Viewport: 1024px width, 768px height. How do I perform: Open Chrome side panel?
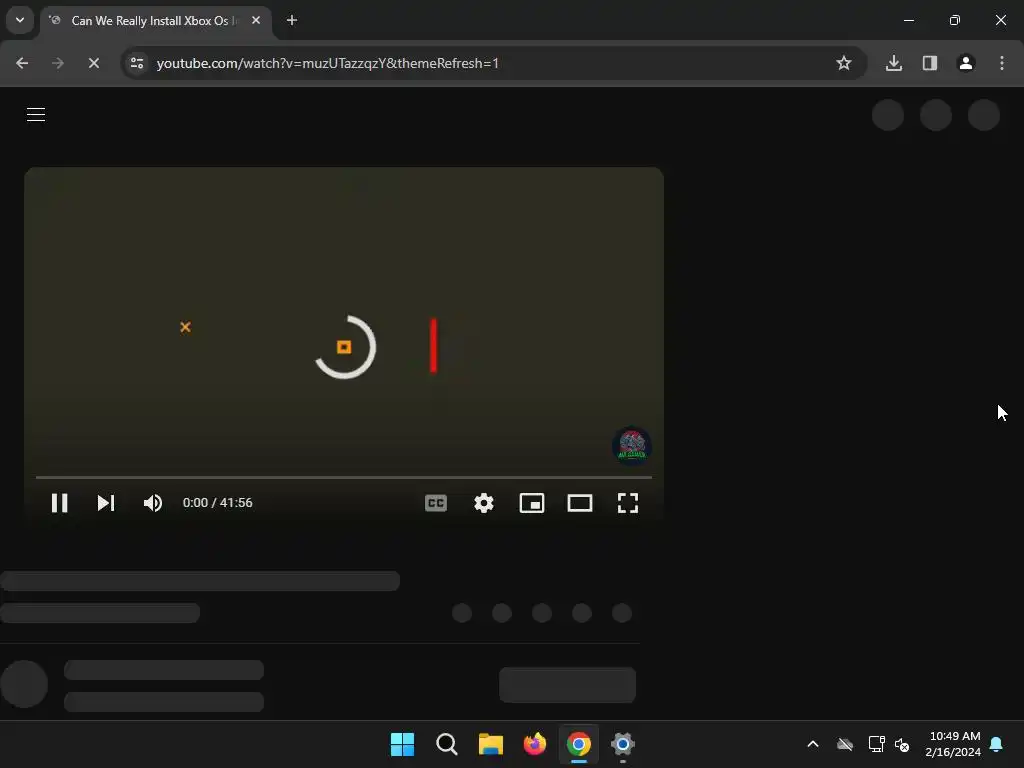(930, 63)
